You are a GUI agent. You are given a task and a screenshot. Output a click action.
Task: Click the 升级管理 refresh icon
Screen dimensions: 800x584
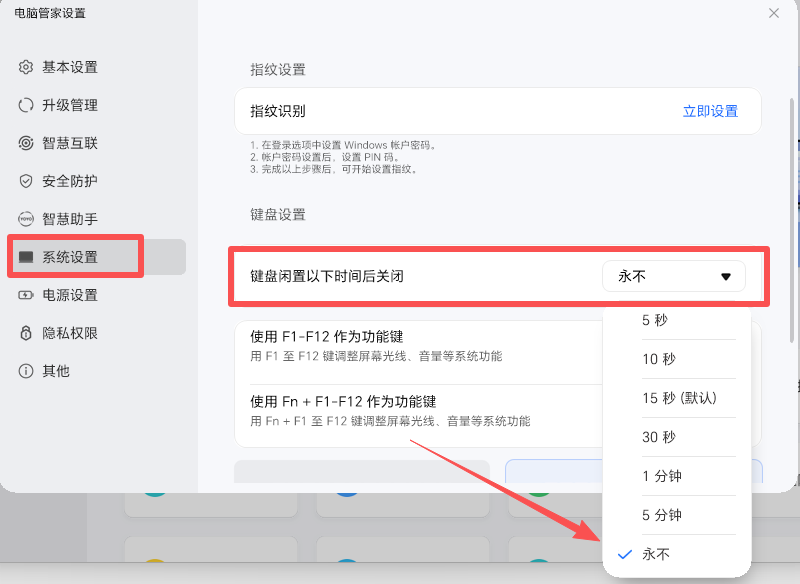(26, 105)
